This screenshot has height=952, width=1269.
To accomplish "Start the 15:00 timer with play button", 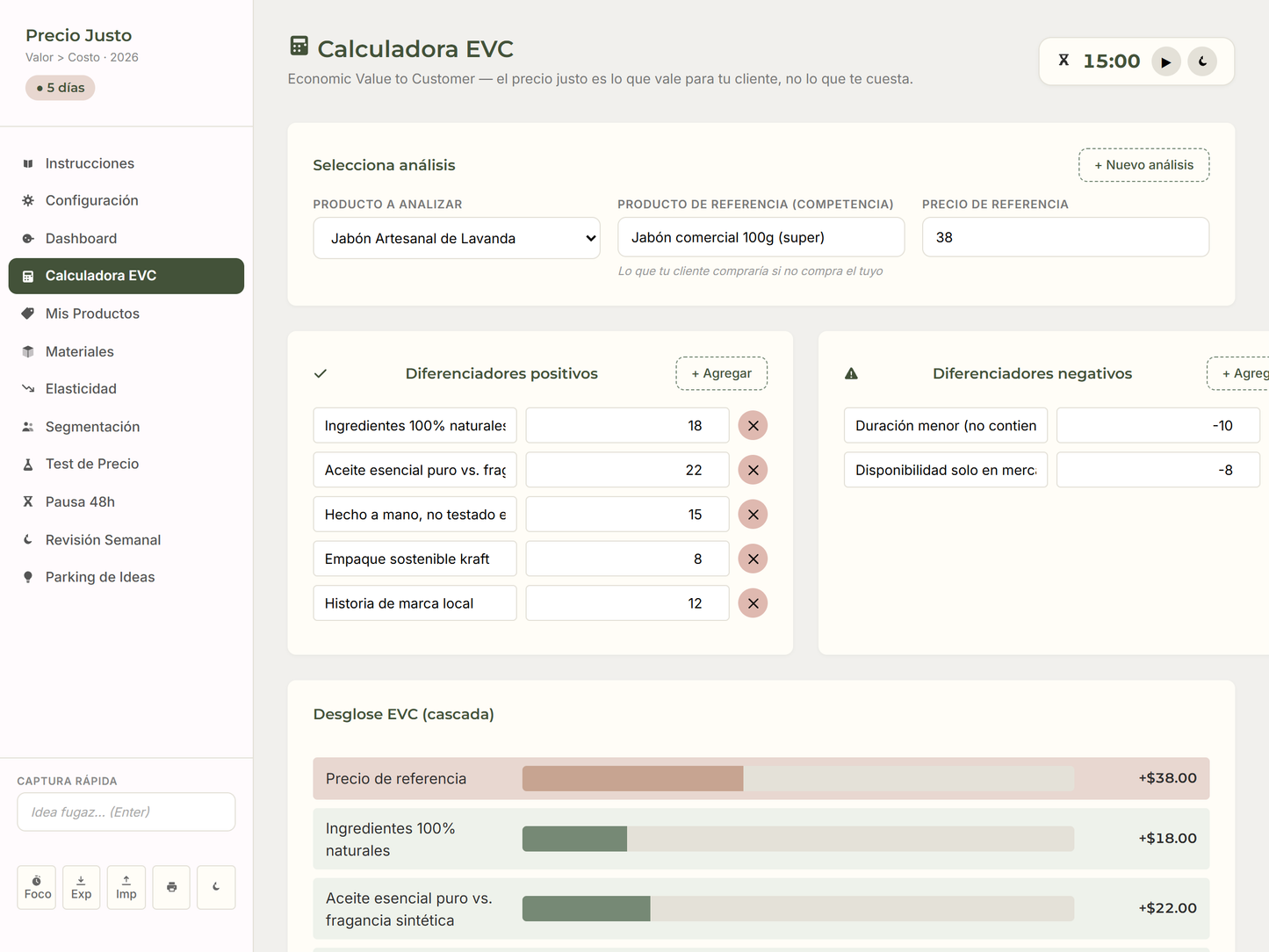I will point(1165,61).
